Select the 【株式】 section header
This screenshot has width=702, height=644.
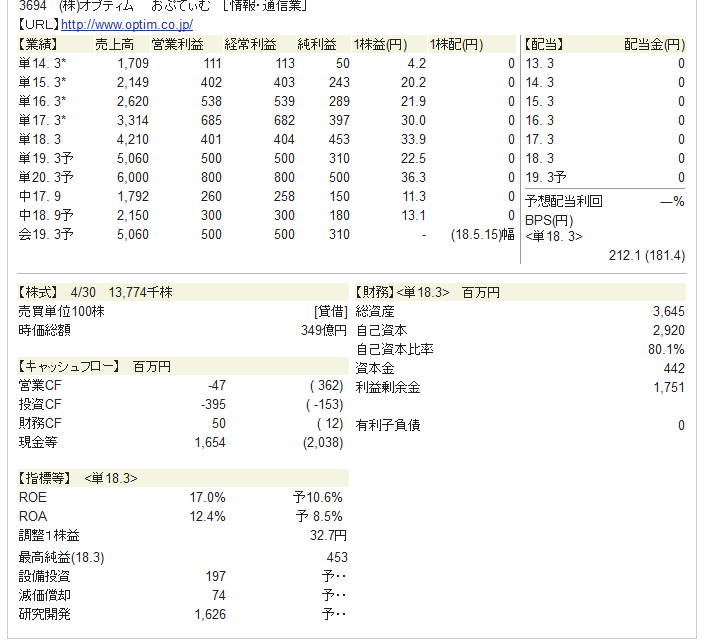40,293
